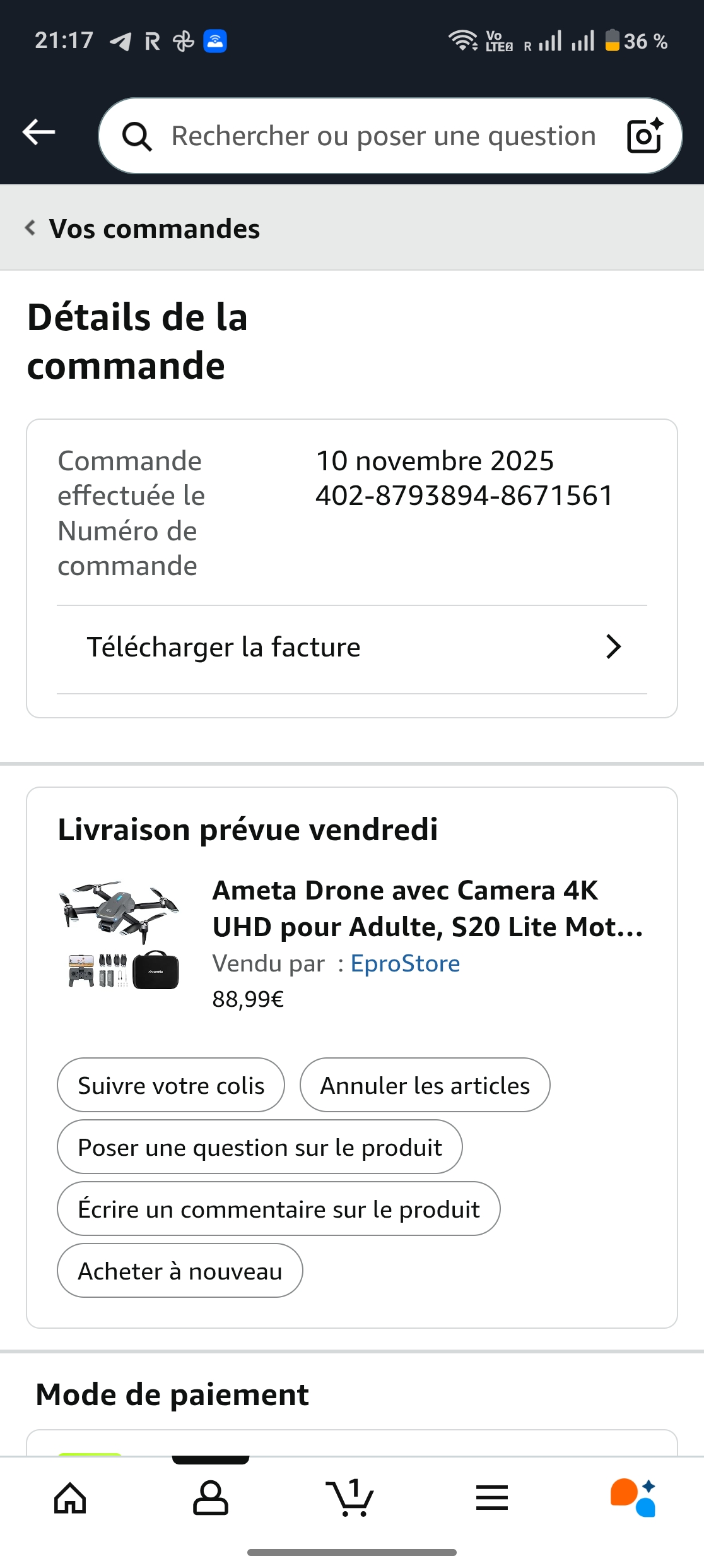
Task: Open the EproStore seller link
Action: (405, 964)
